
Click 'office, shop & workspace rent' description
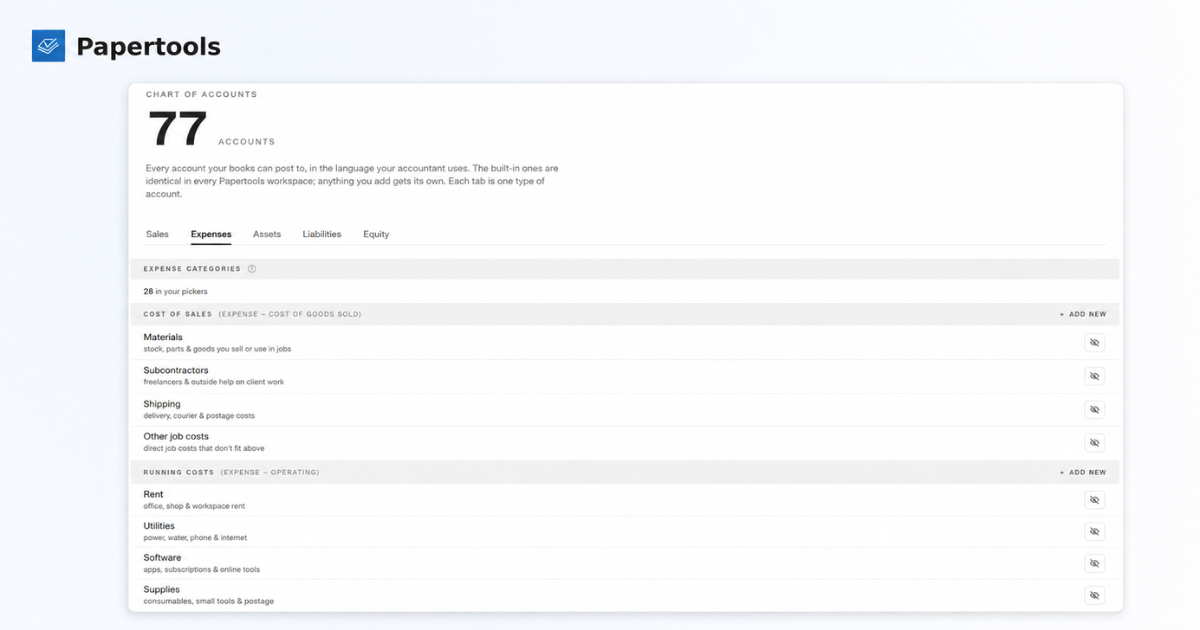194,506
